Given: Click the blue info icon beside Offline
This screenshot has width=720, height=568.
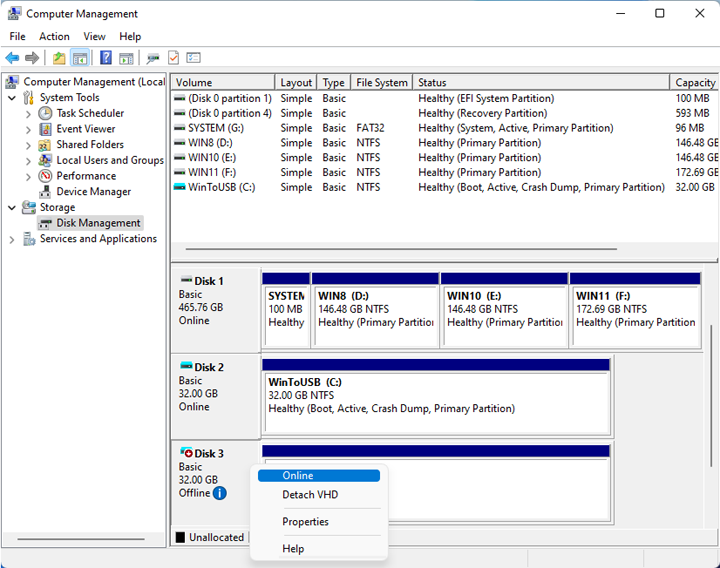Looking at the screenshot, I should pos(220,493).
